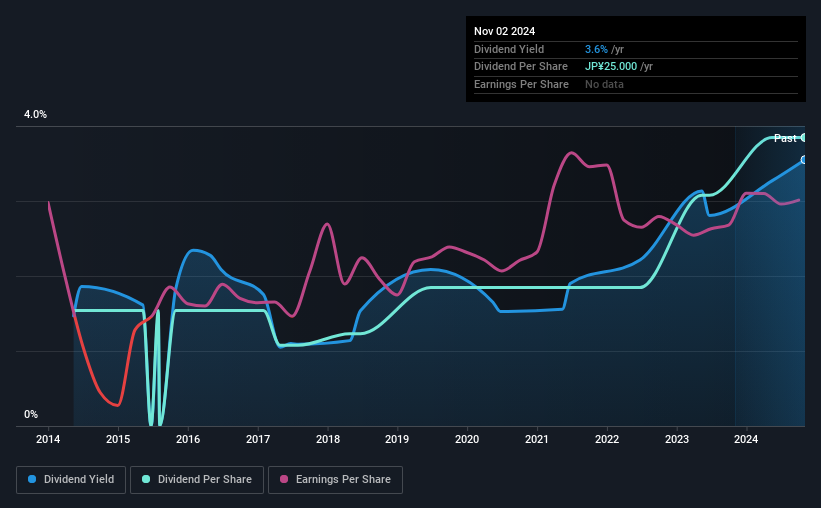Click the teal Dividend Per Share legend dot
The image size is (821, 508).
click(146, 479)
